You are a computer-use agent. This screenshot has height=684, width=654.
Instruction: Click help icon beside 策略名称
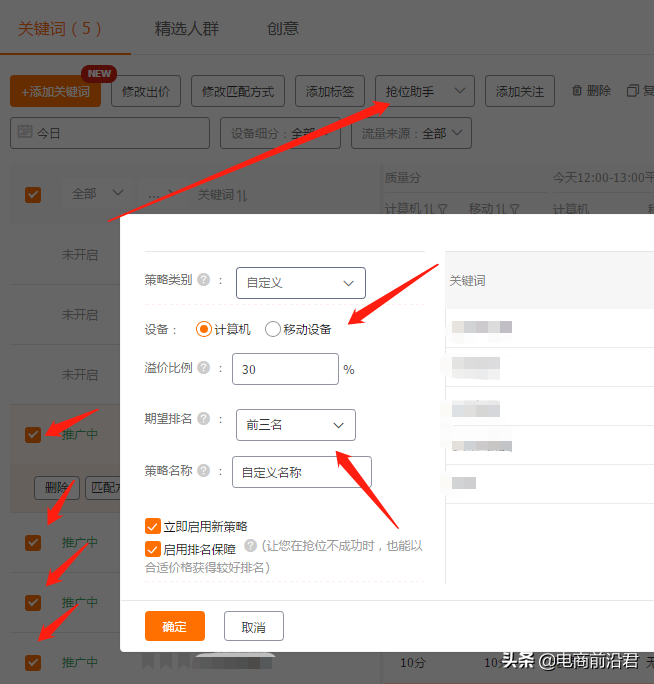pos(203,471)
